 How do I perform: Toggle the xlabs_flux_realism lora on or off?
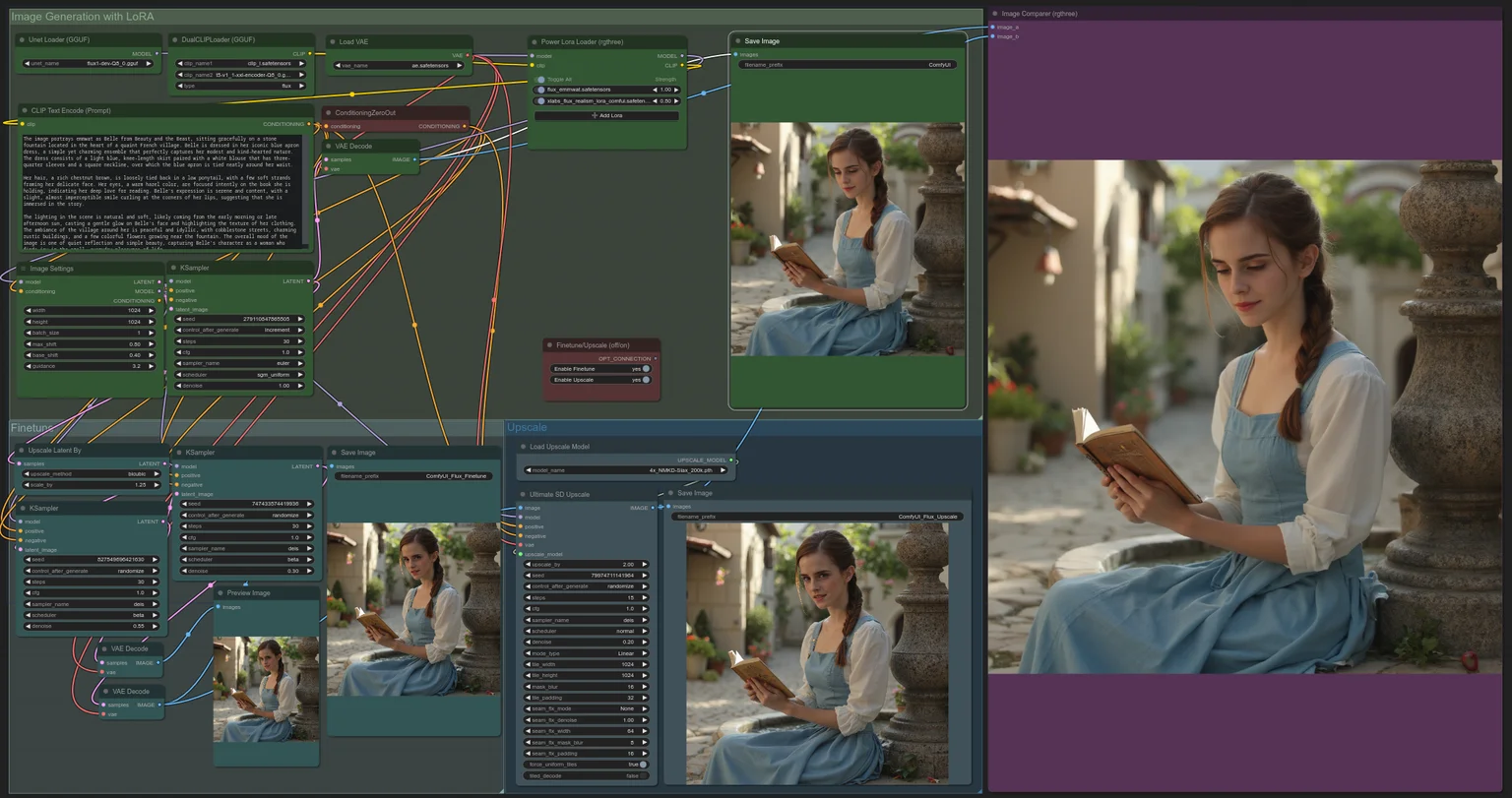click(x=540, y=100)
